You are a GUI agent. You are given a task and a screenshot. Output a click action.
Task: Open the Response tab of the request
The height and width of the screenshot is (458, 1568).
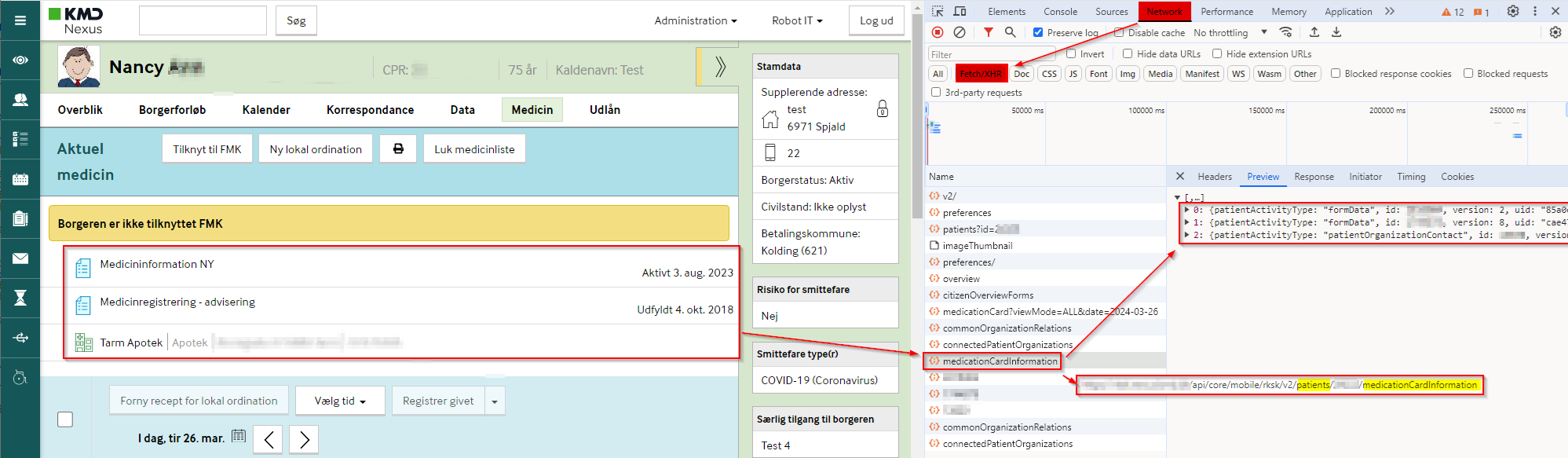pyautogui.click(x=1314, y=177)
